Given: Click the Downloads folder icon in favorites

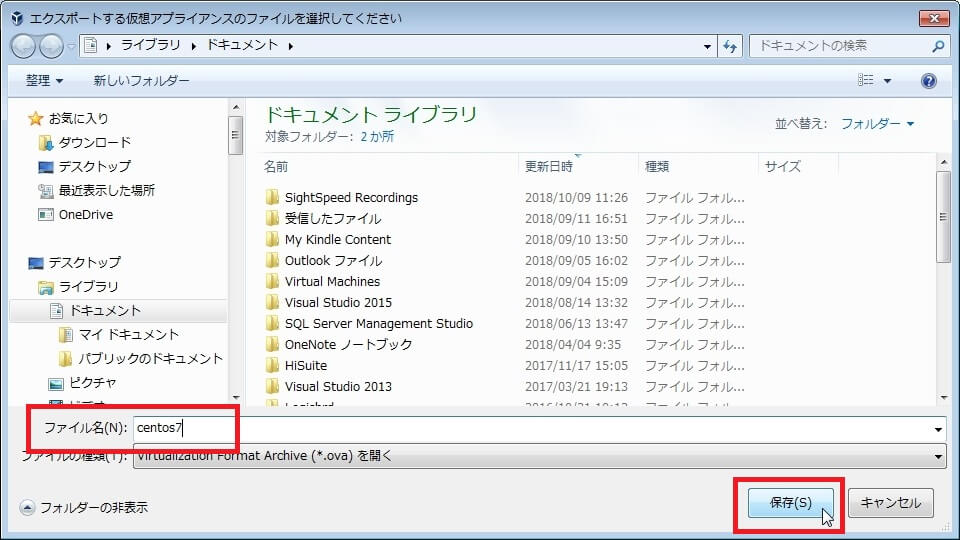Looking at the screenshot, I should click(x=45, y=142).
